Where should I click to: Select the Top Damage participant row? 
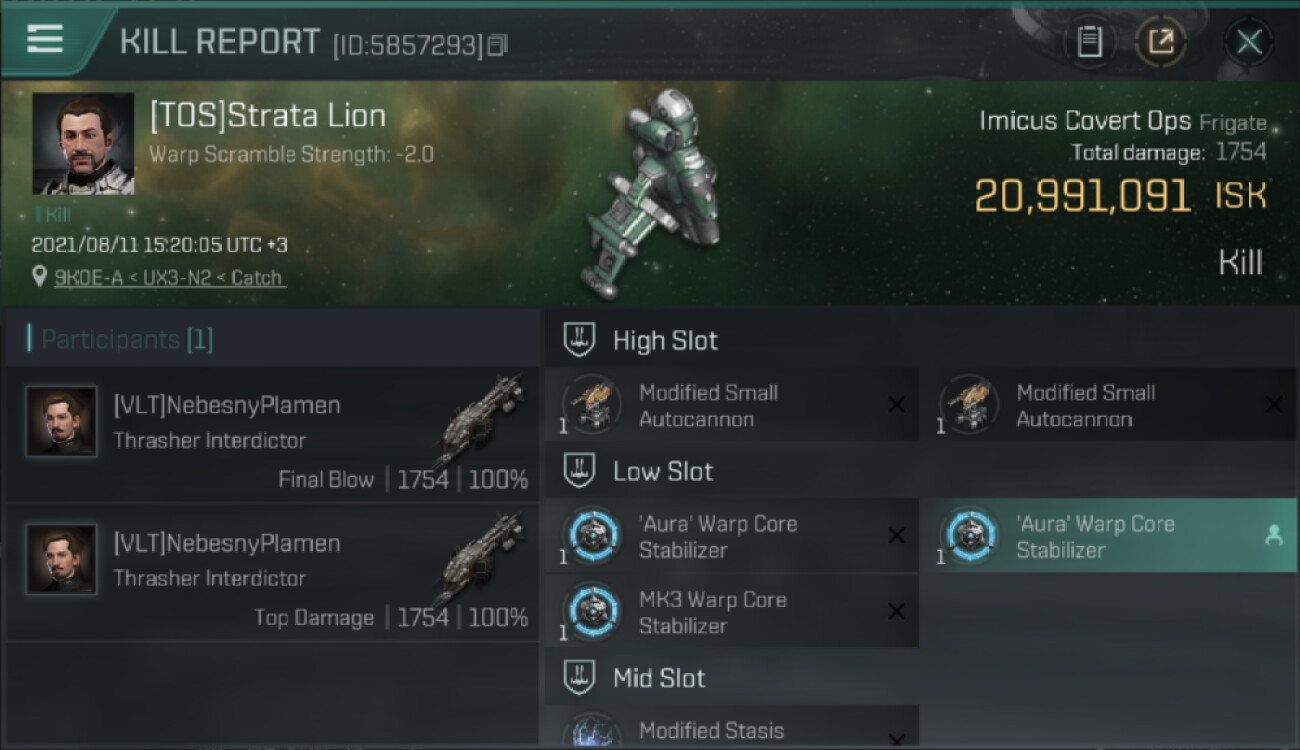click(272, 572)
